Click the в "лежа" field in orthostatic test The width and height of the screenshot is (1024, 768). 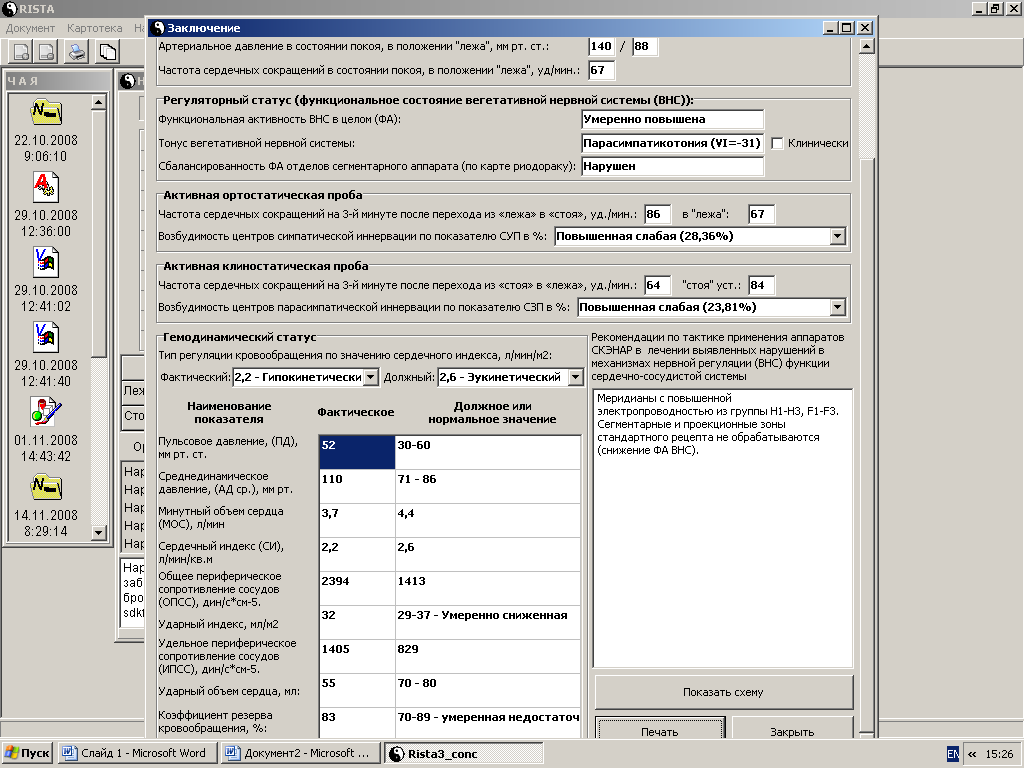point(761,214)
